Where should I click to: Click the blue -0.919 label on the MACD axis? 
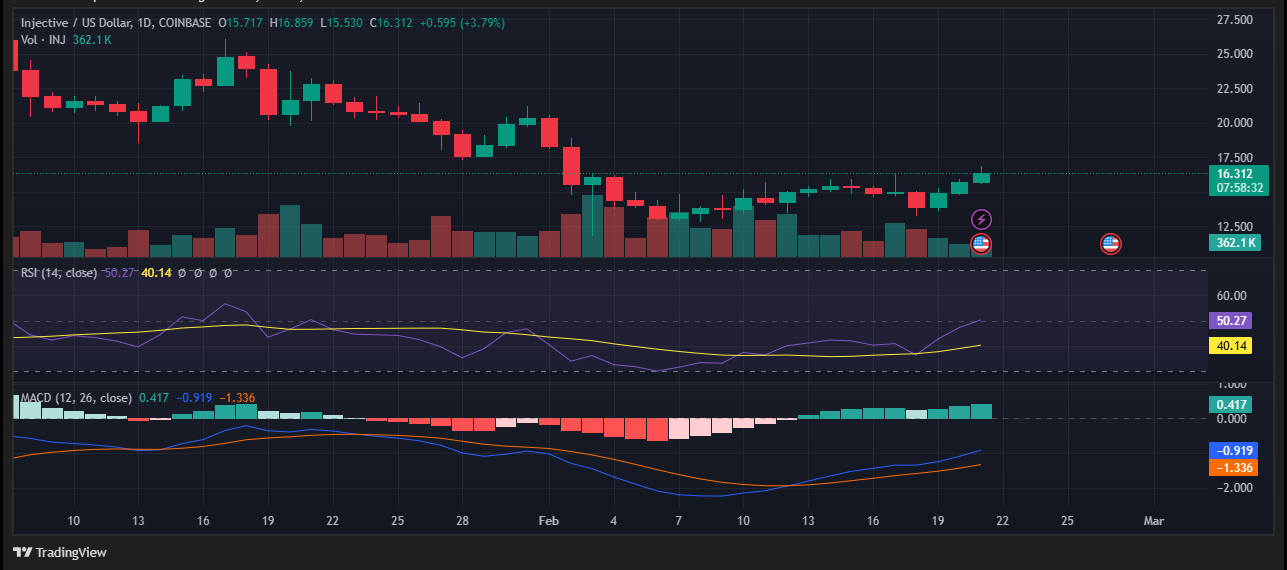[x=1231, y=450]
